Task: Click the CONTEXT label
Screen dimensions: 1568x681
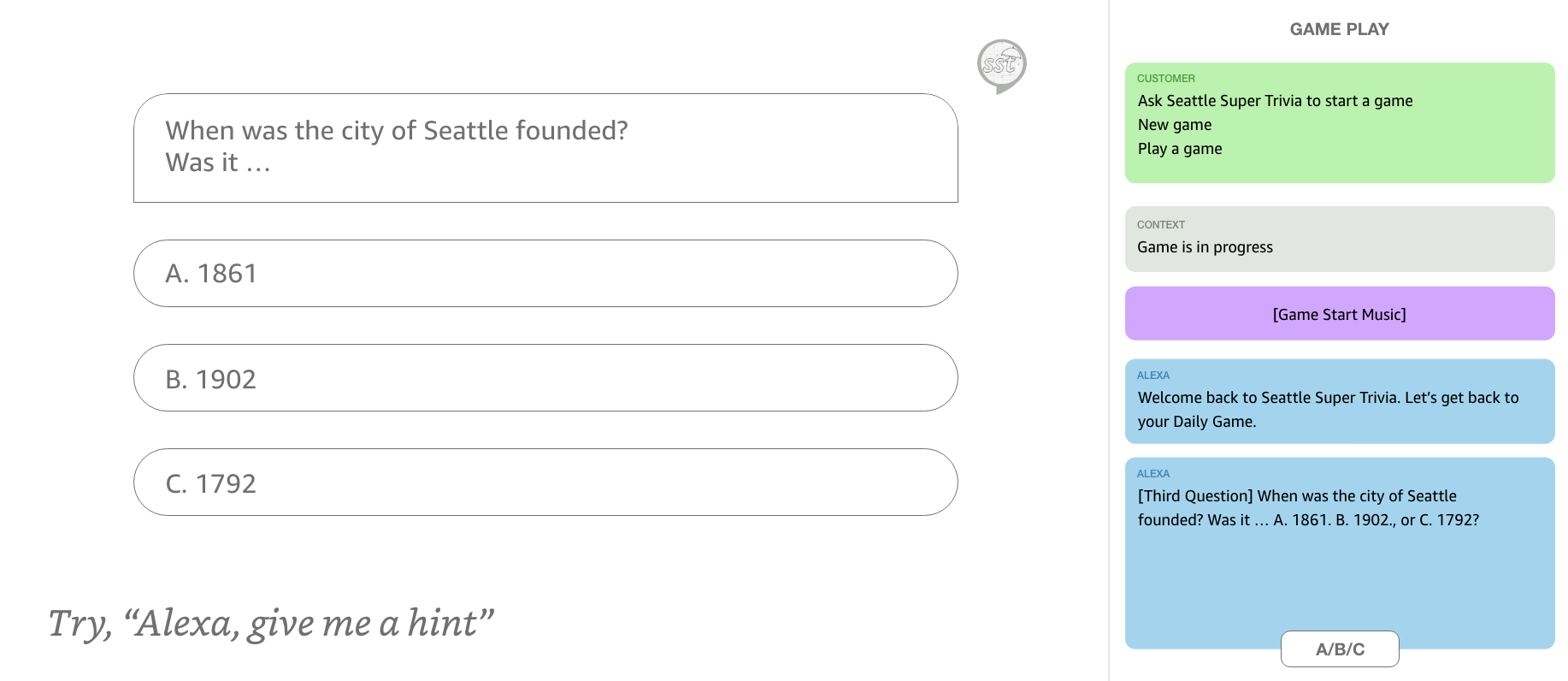Action: pyautogui.click(x=1160, y=225)
